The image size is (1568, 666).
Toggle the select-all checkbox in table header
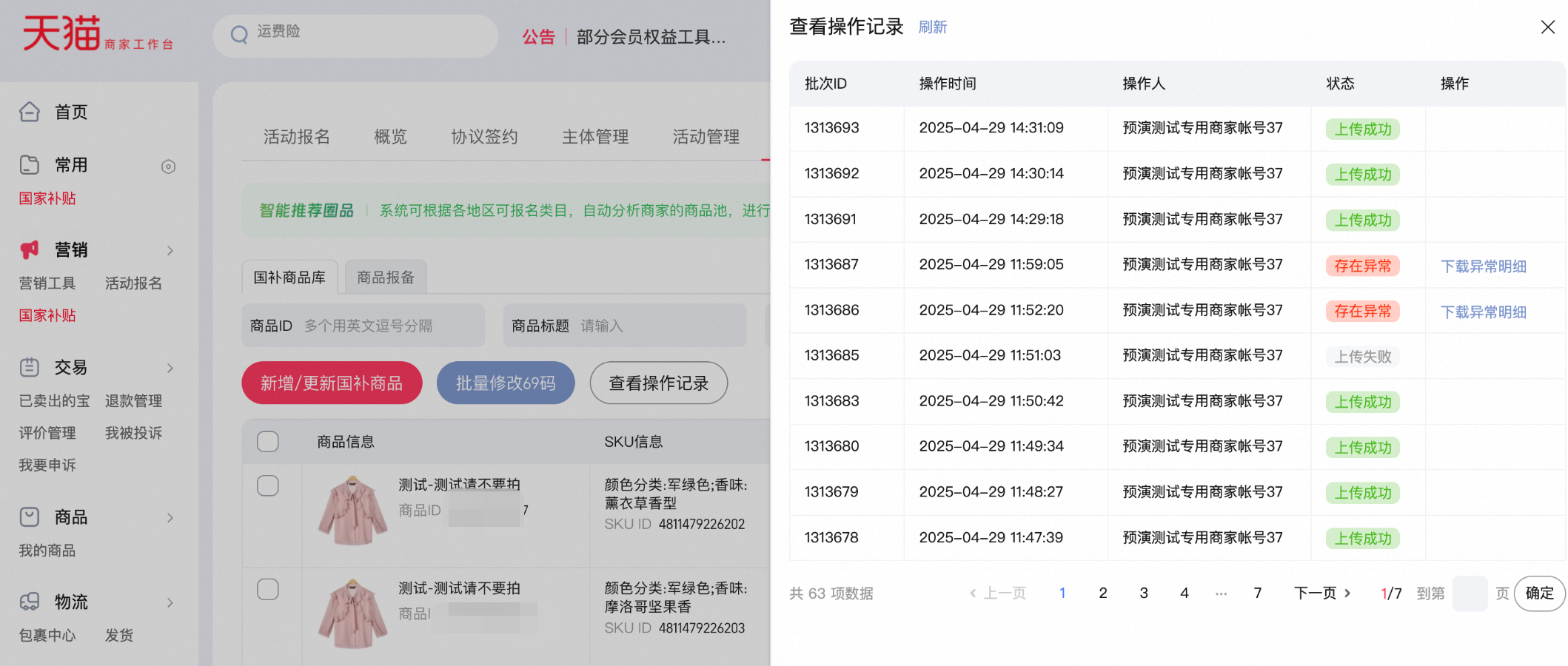[x=267, y=442]
